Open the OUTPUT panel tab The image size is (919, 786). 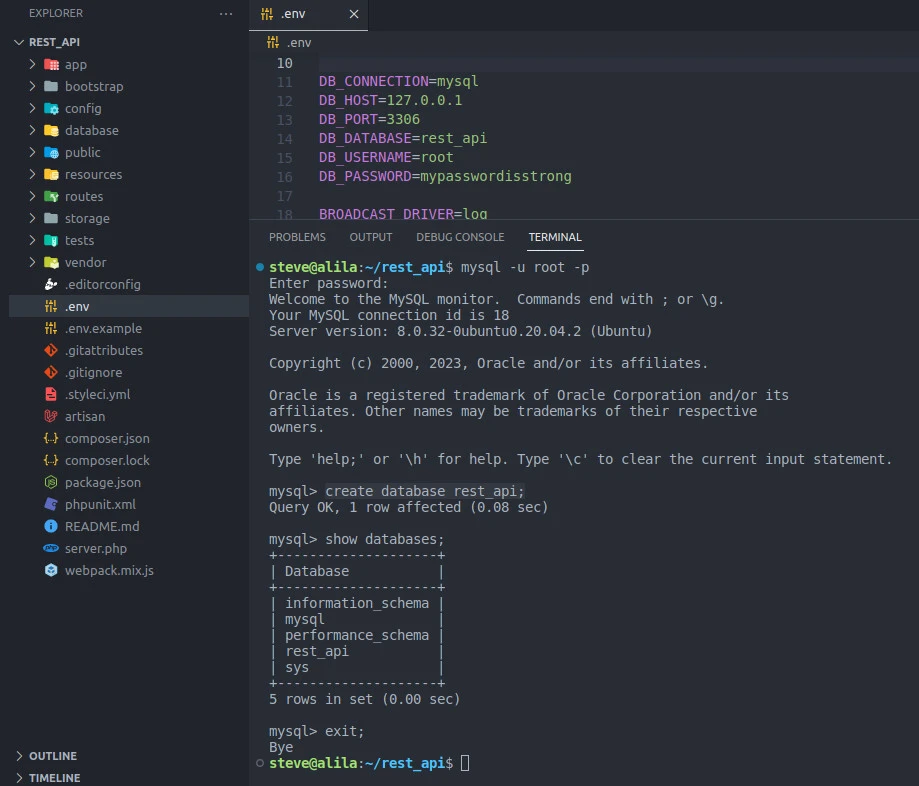click(x=371, y=237)
